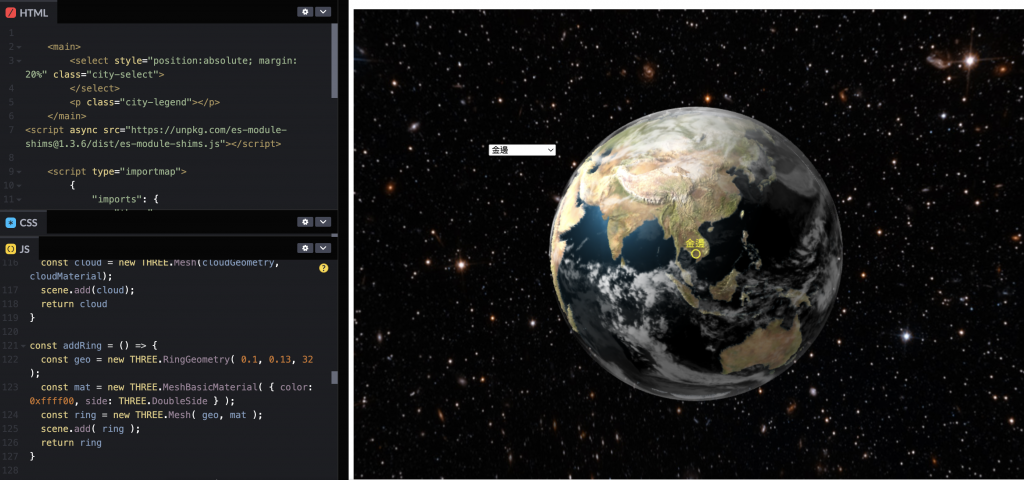Open CSS editor settings gear
The image size is (1024, 480).
click(x=305, y=222)
